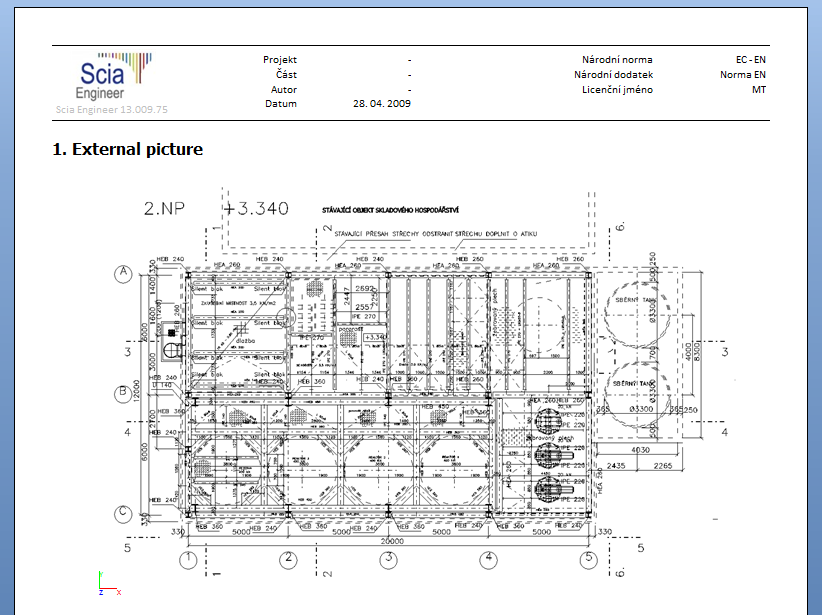Screen dimensions: 822x615
Task: Select the 'Norma EN' annex value
Action: click(x=743, y=75)
